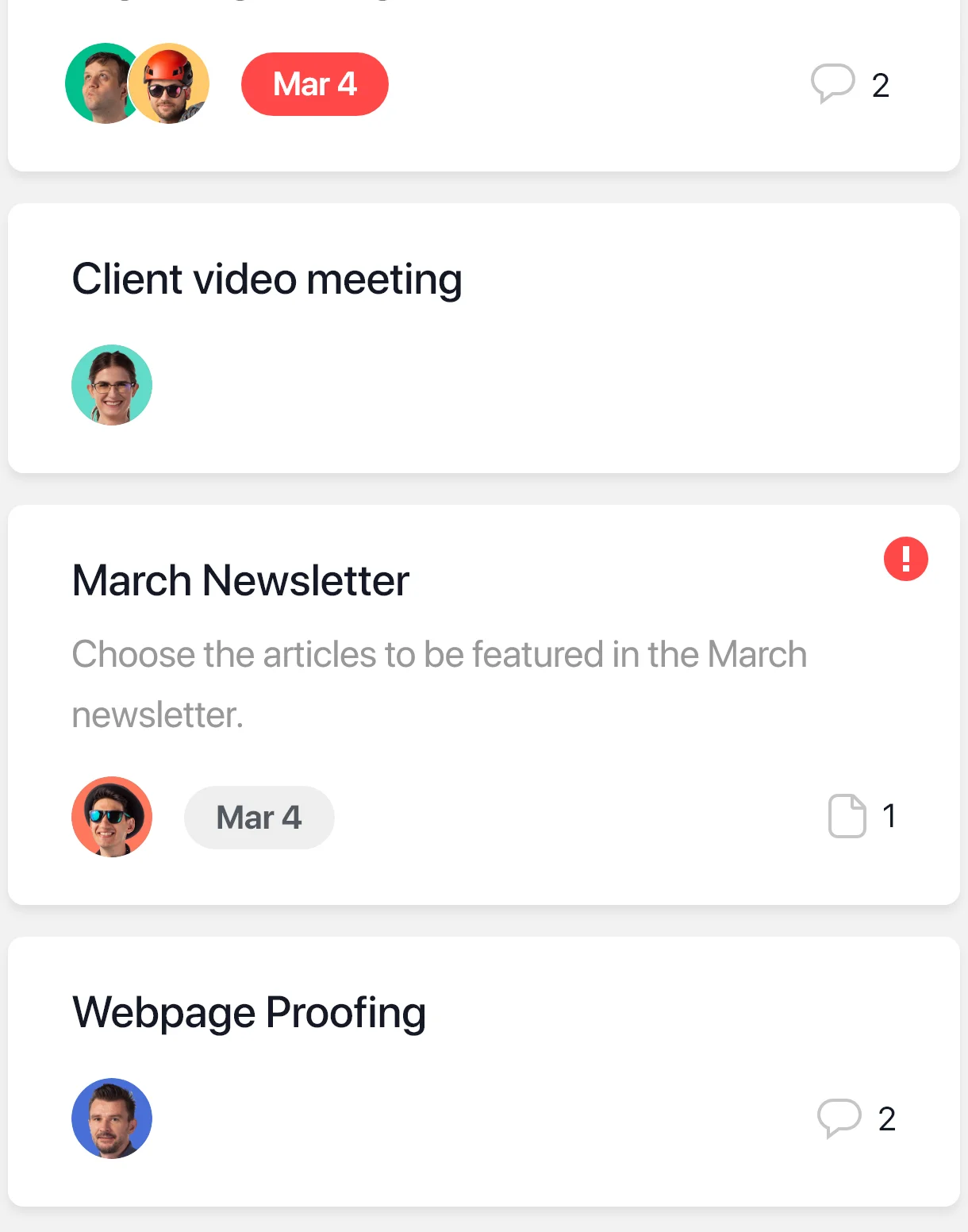Viewport: 968px width, 1232px height.
Task: Click the blue-background avatar on Webpage Proofing
Action: (112, 1118)
